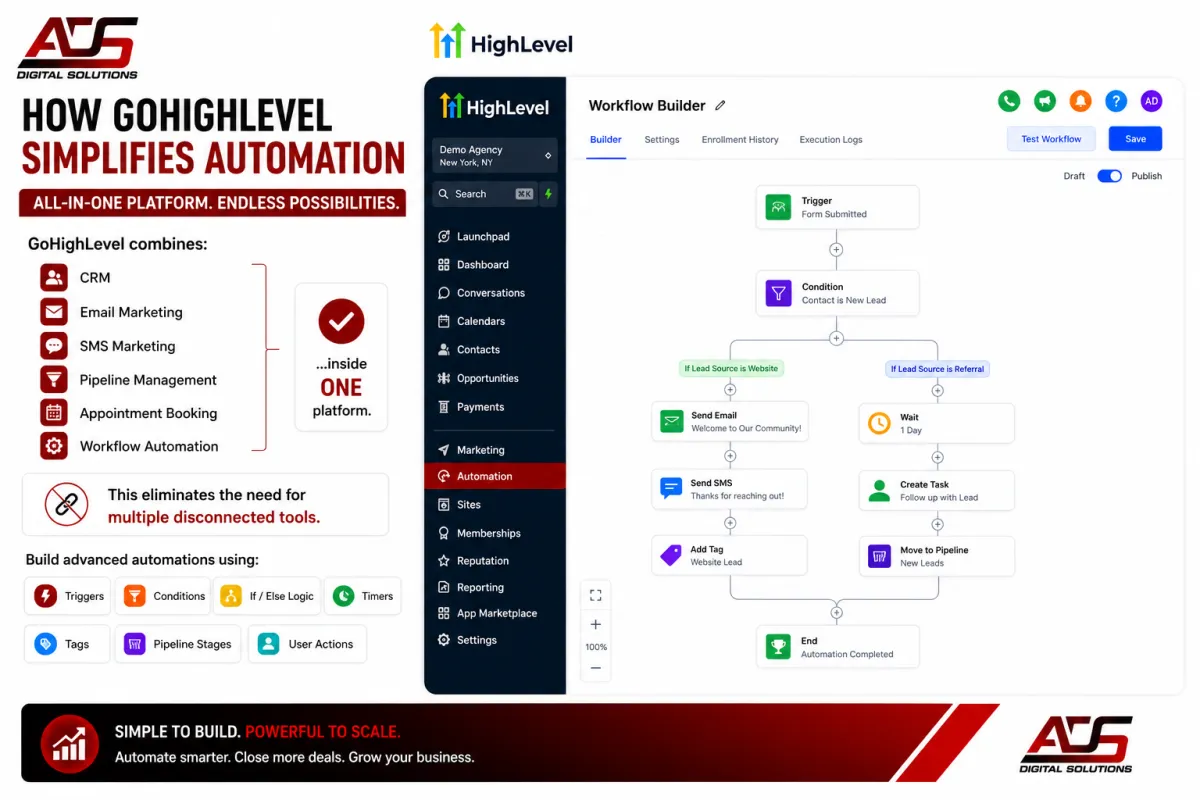
Task: Click the green lightning quick actions icon
Action: click(x=548, y=194)
